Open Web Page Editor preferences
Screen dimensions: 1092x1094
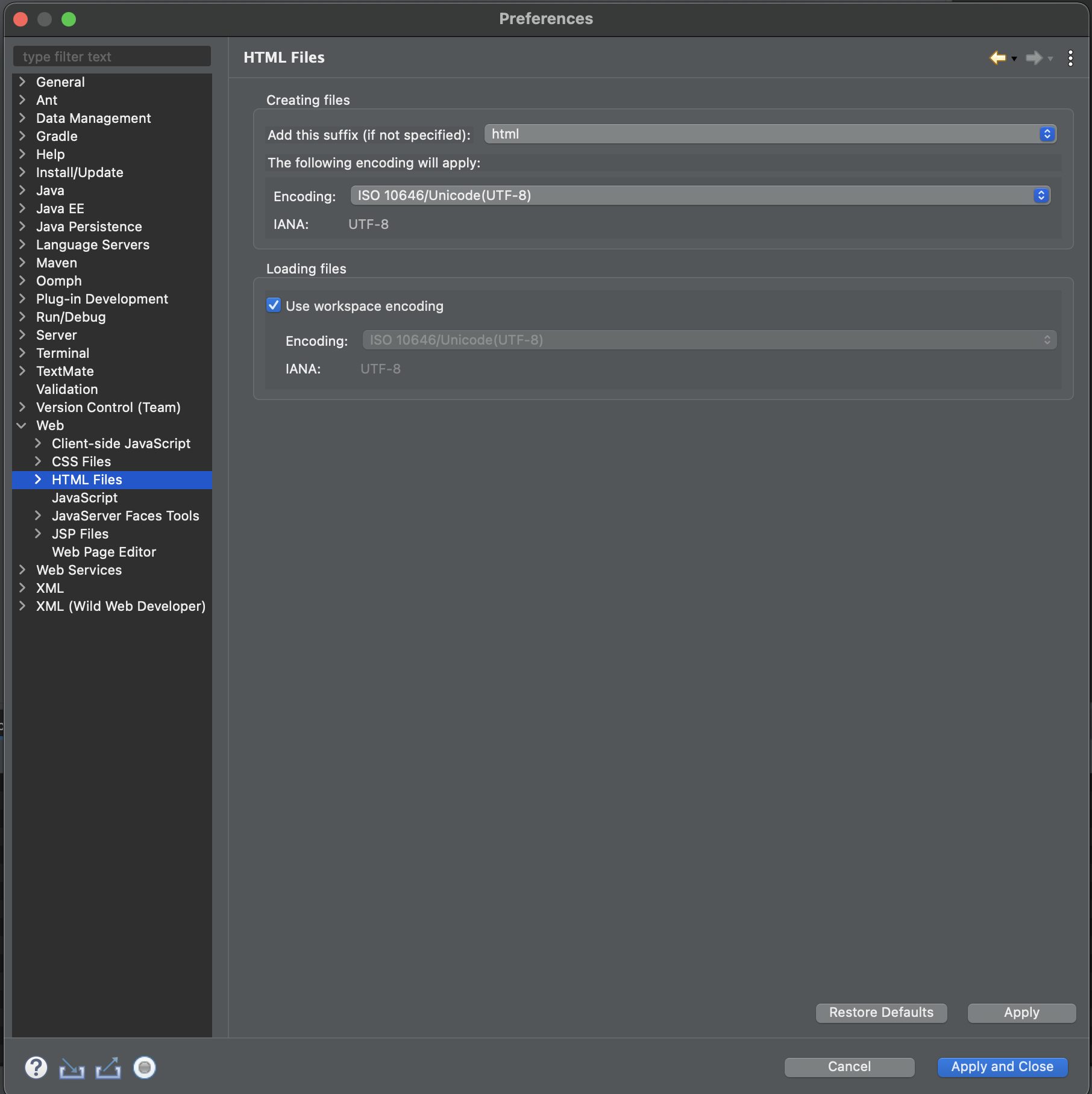pyautogui.click(x=104, y=552)
